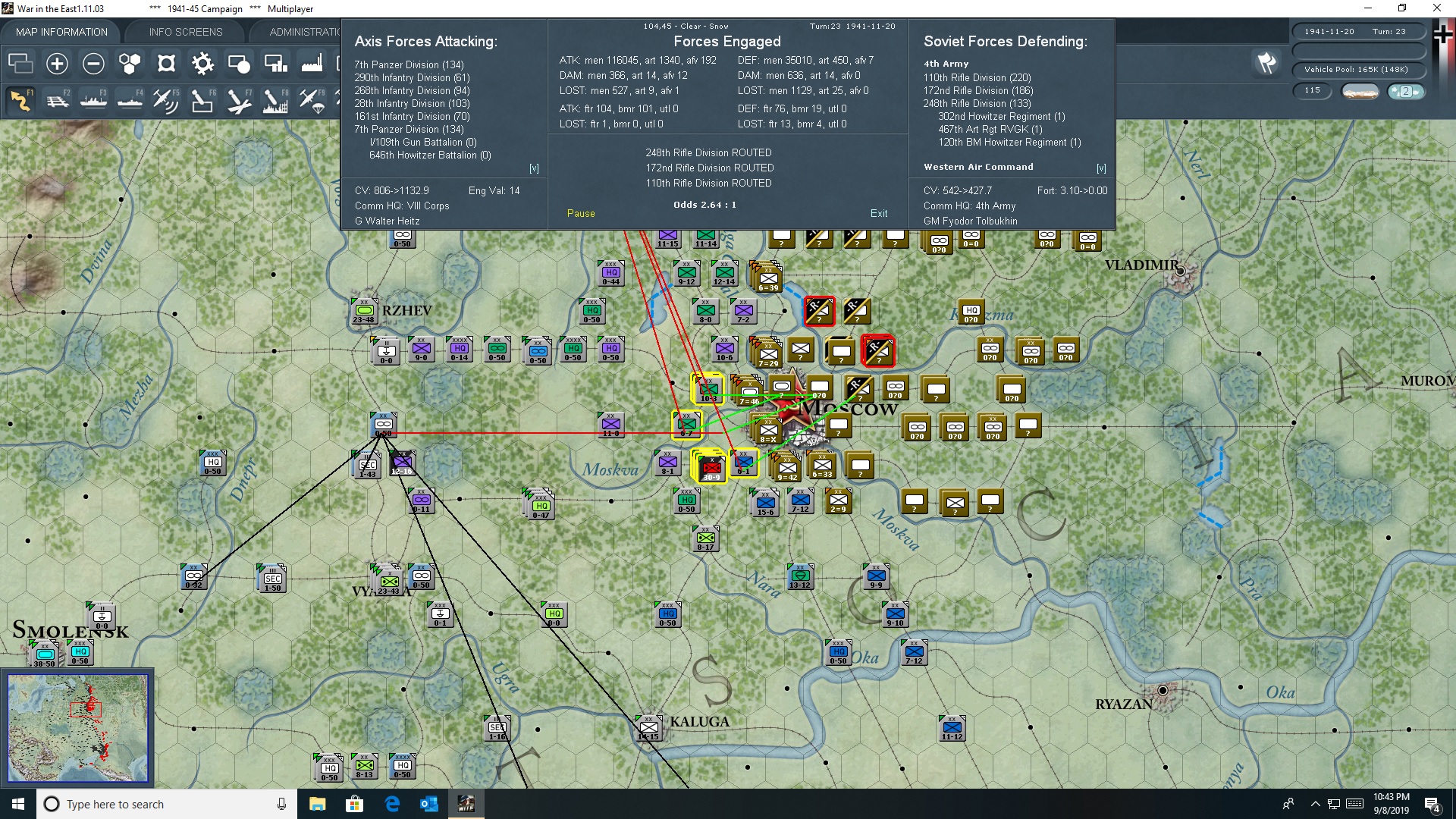Switch to the MAP INFORMATION tab
Screen dimensions: 1456x819
click(61, 31)
